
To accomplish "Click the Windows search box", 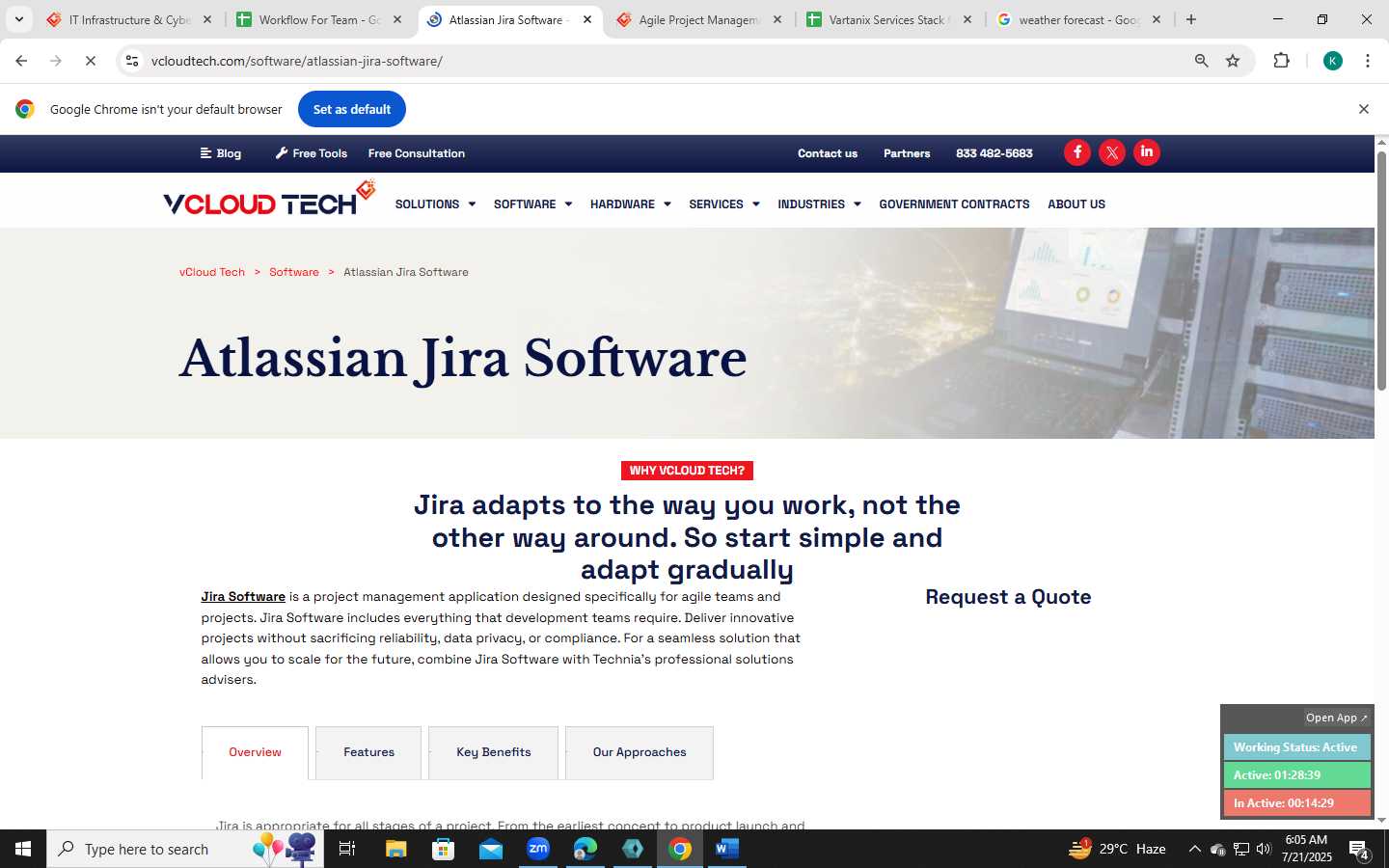I will (x=185, y=849).
